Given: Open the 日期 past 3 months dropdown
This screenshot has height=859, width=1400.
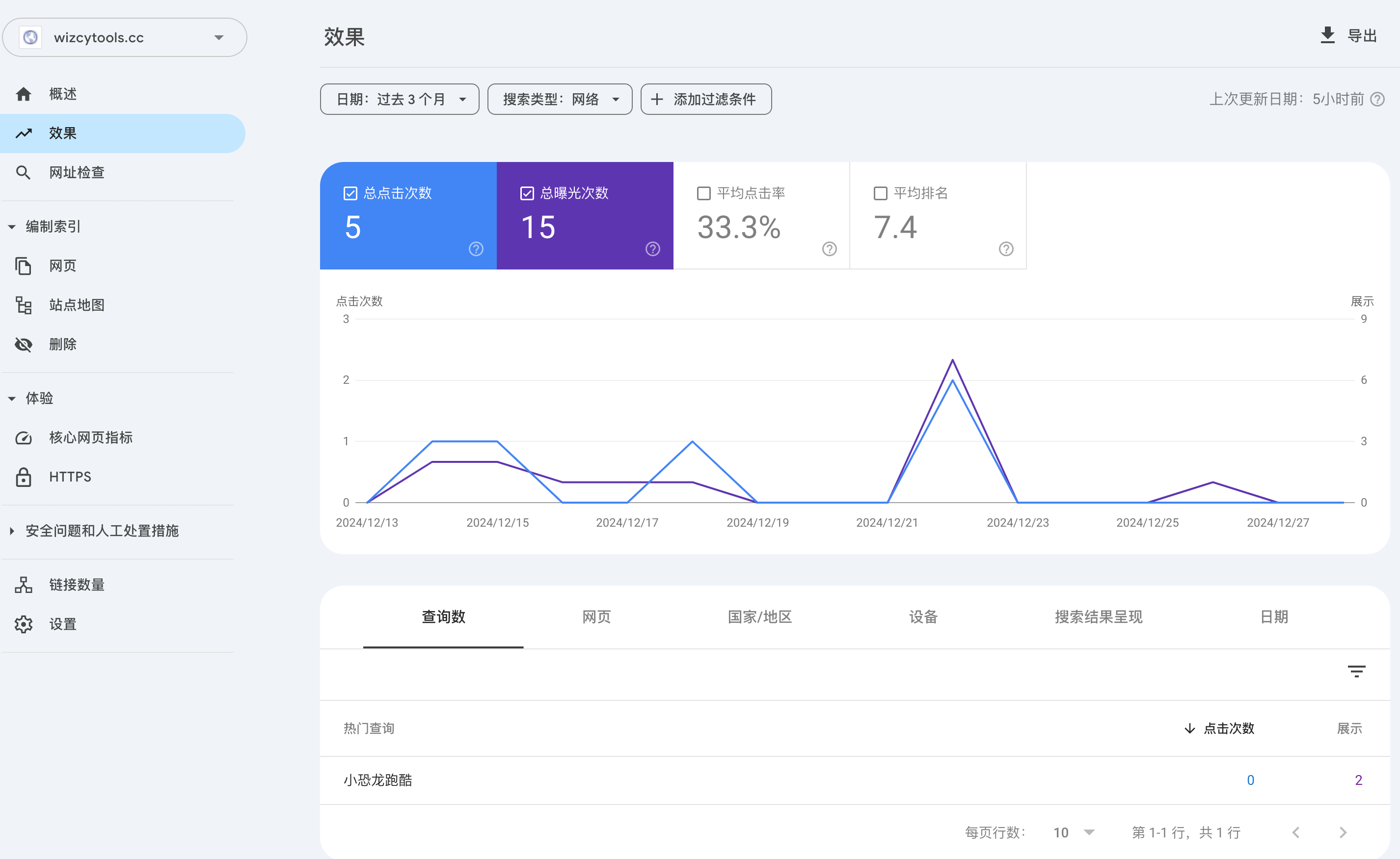Looking at the screenshot, I should 400,100.
